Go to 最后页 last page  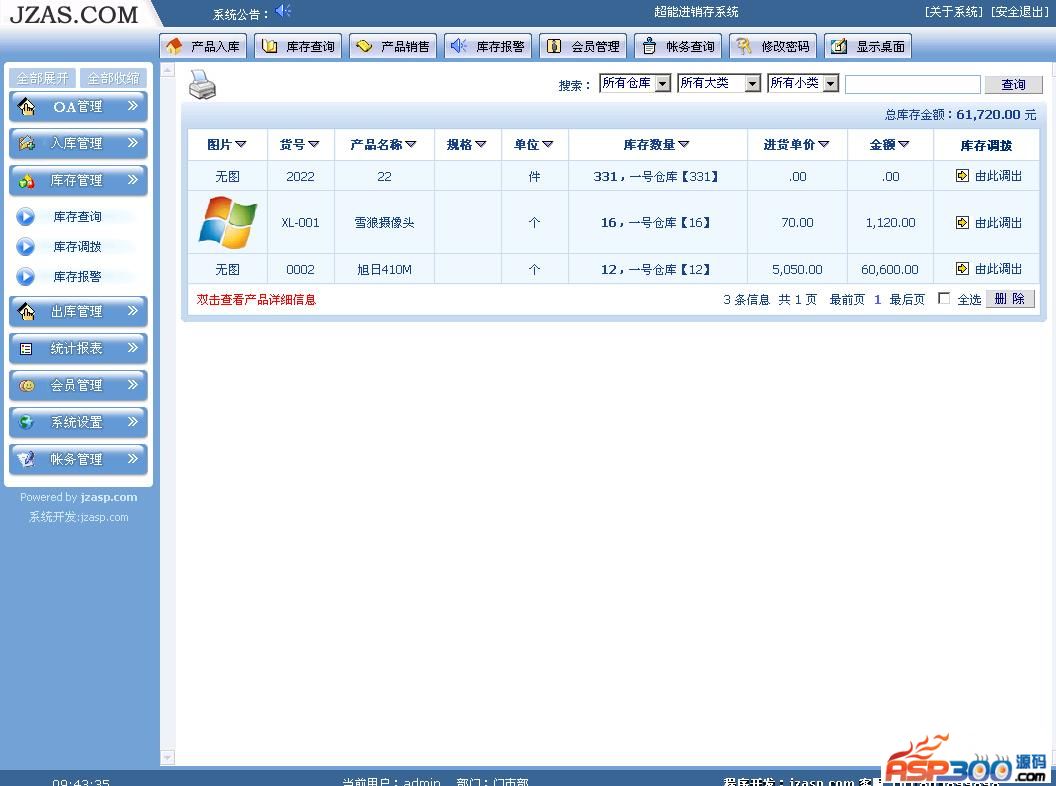[x=907, y=299]
